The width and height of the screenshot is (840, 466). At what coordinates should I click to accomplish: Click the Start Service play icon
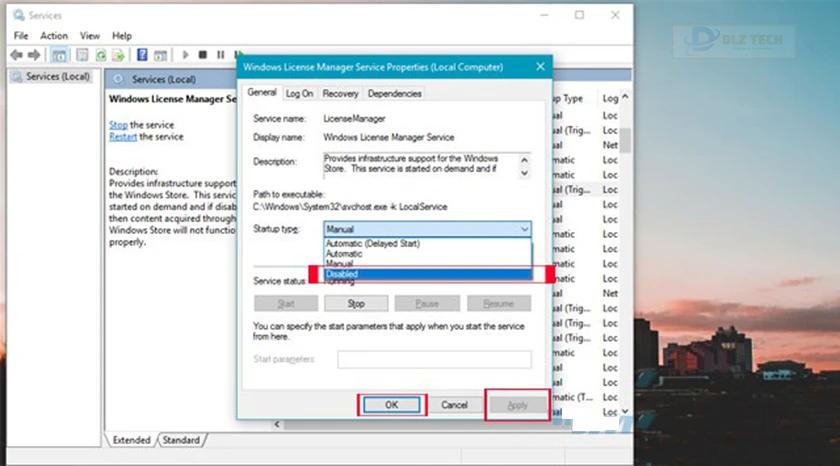[x=185, y=55]
